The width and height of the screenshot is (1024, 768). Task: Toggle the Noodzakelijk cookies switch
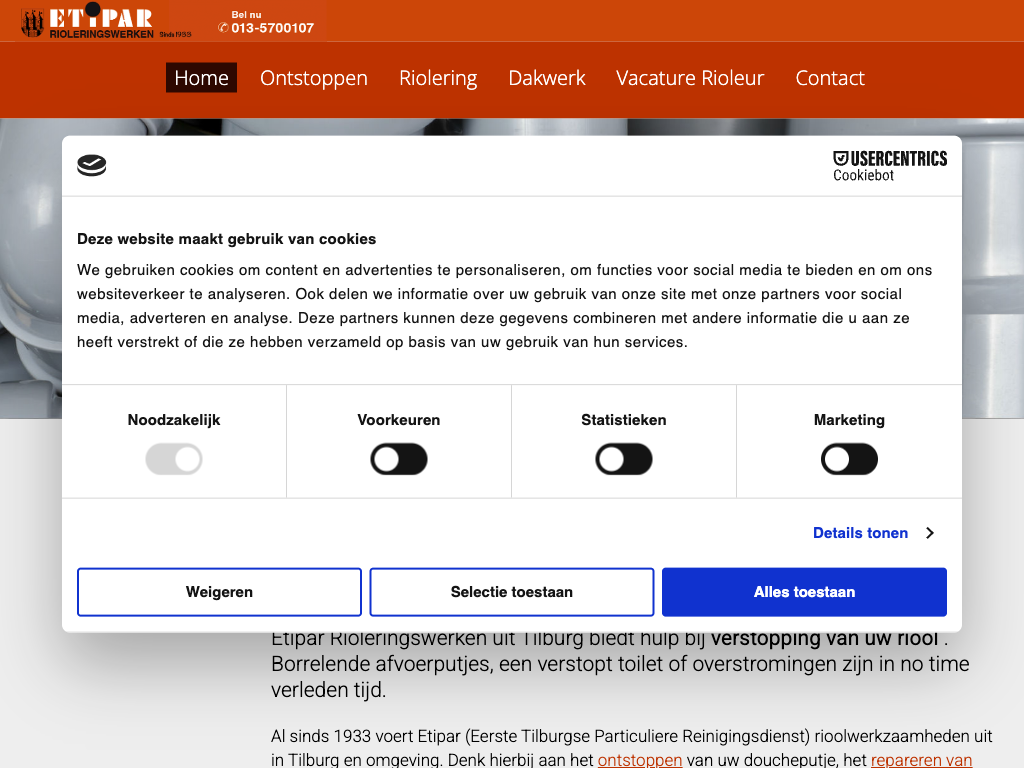coord(174,459)
